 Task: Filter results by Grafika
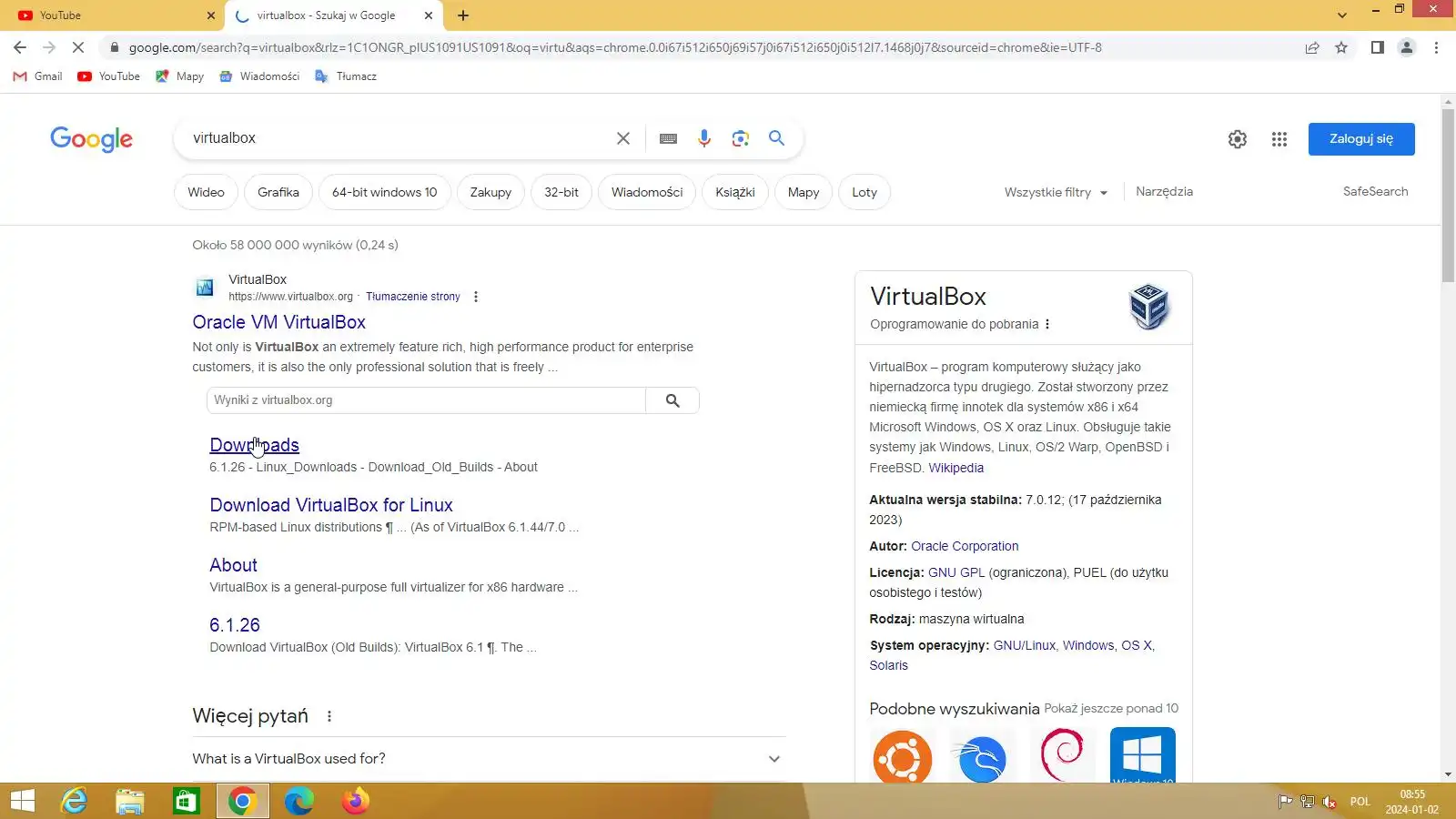coord(278,192)
